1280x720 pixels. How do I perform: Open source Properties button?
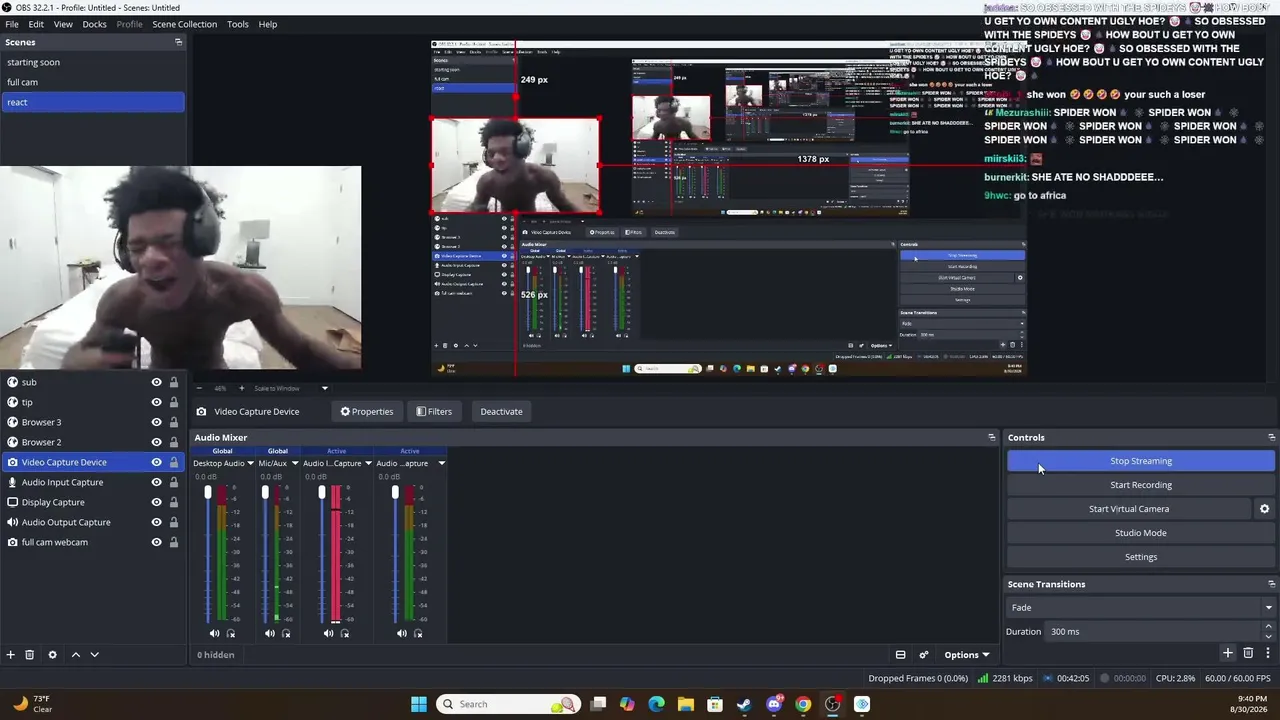coord(367,411)
